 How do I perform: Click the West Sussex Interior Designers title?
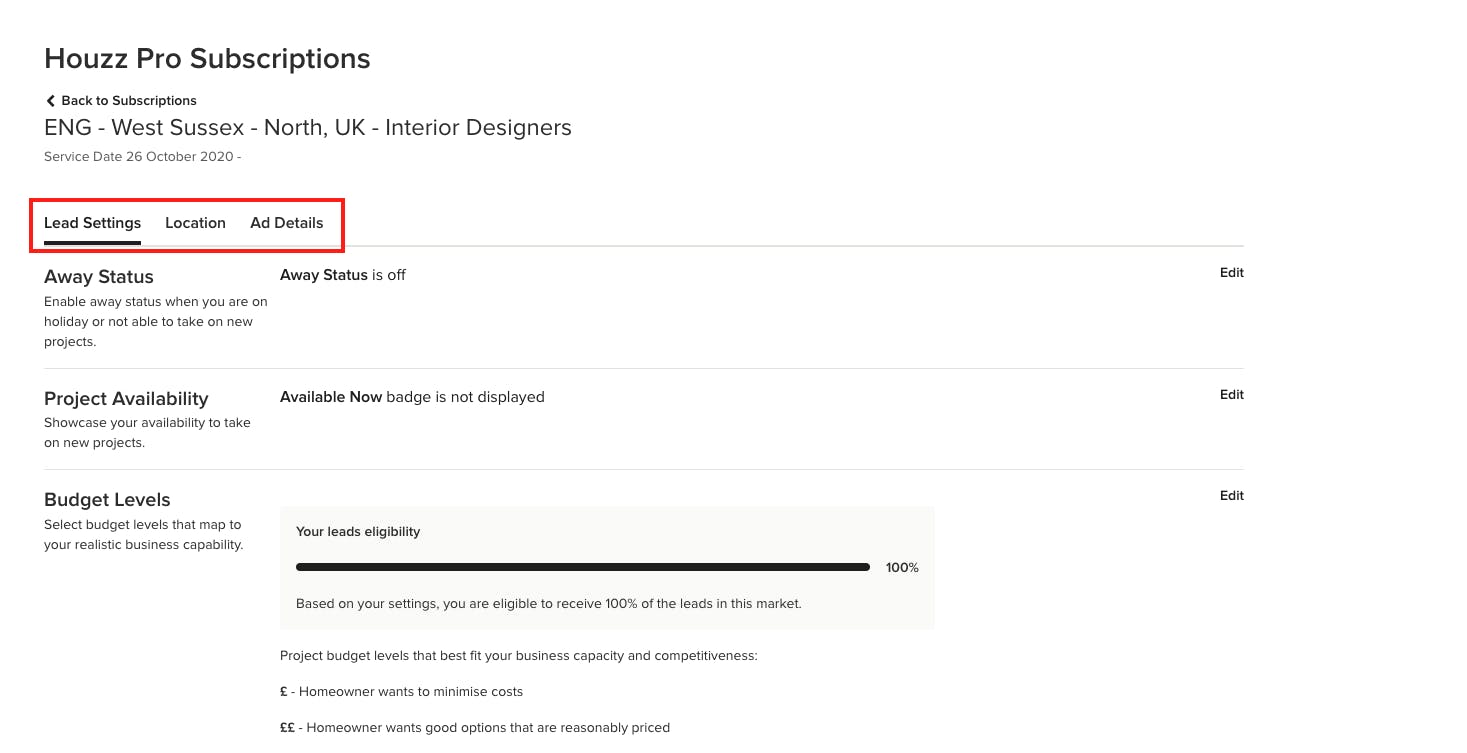[x=308, y=128]
